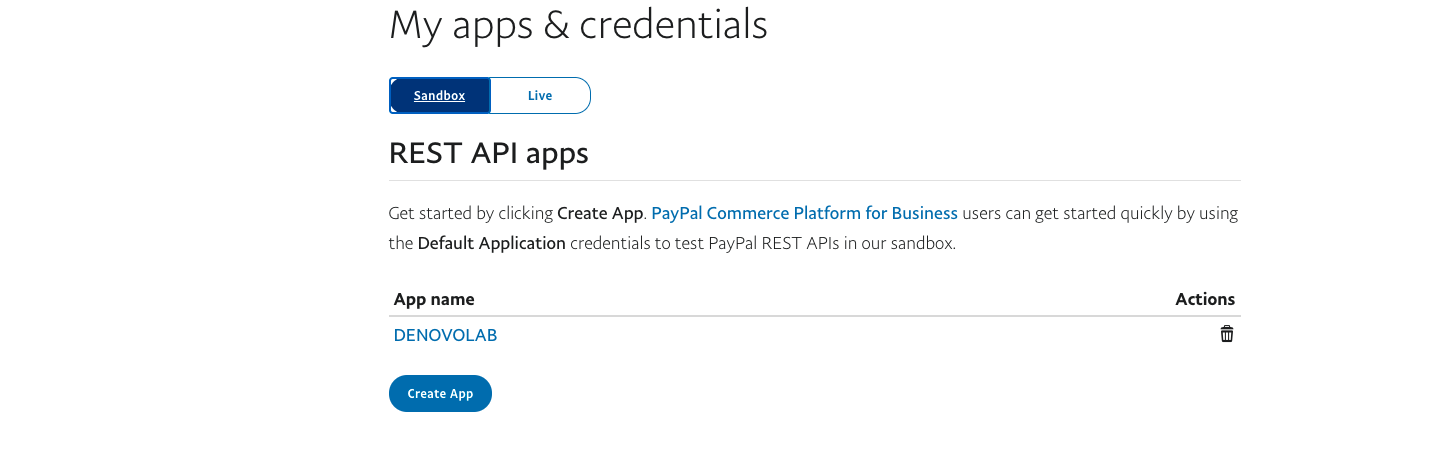Click the My apps & credentials heading

pyautogui.click(x=578, y=25)
